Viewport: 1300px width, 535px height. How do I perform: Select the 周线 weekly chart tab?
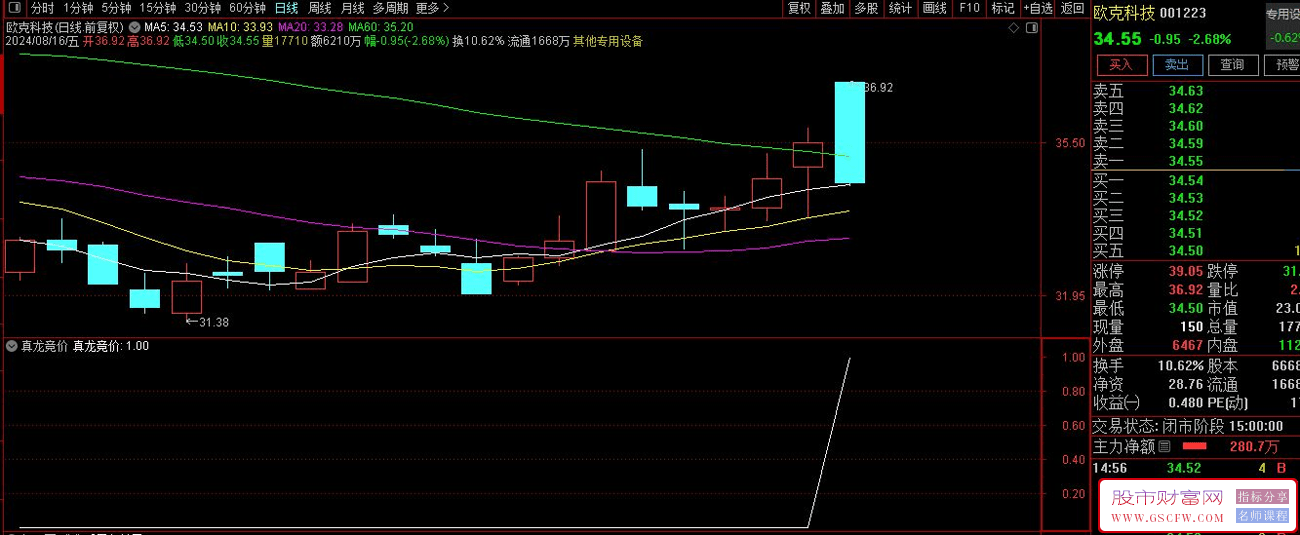click(x=320, y=8)
